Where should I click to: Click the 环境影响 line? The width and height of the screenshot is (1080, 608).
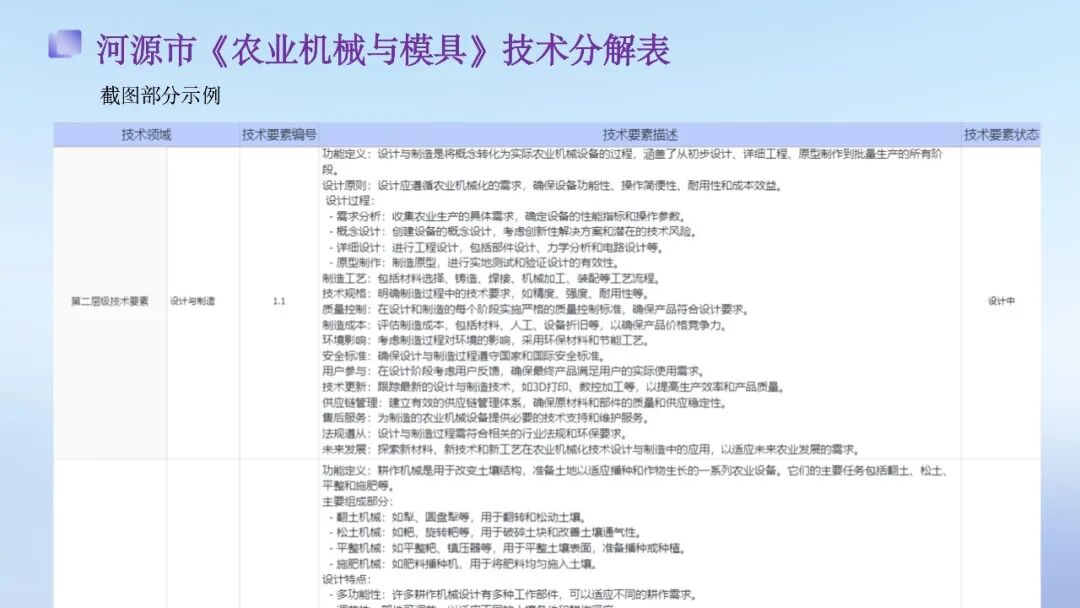[x=486, y=340]
